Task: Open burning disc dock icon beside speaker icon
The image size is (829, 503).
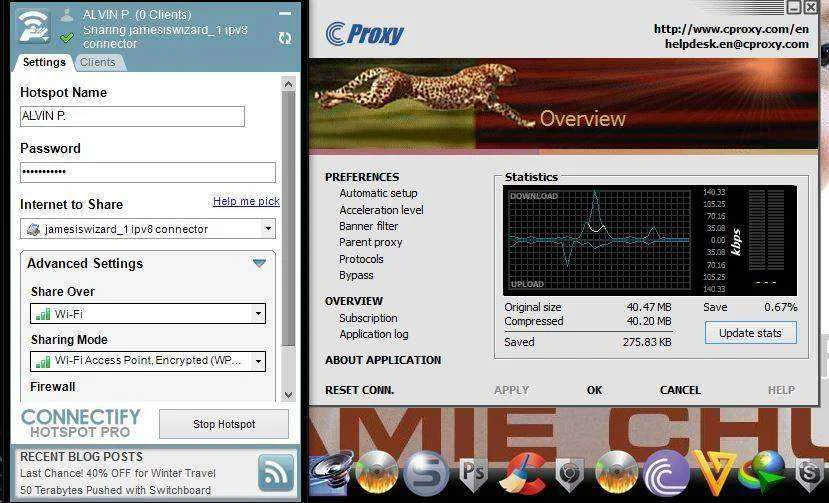Action: point(376,472)
